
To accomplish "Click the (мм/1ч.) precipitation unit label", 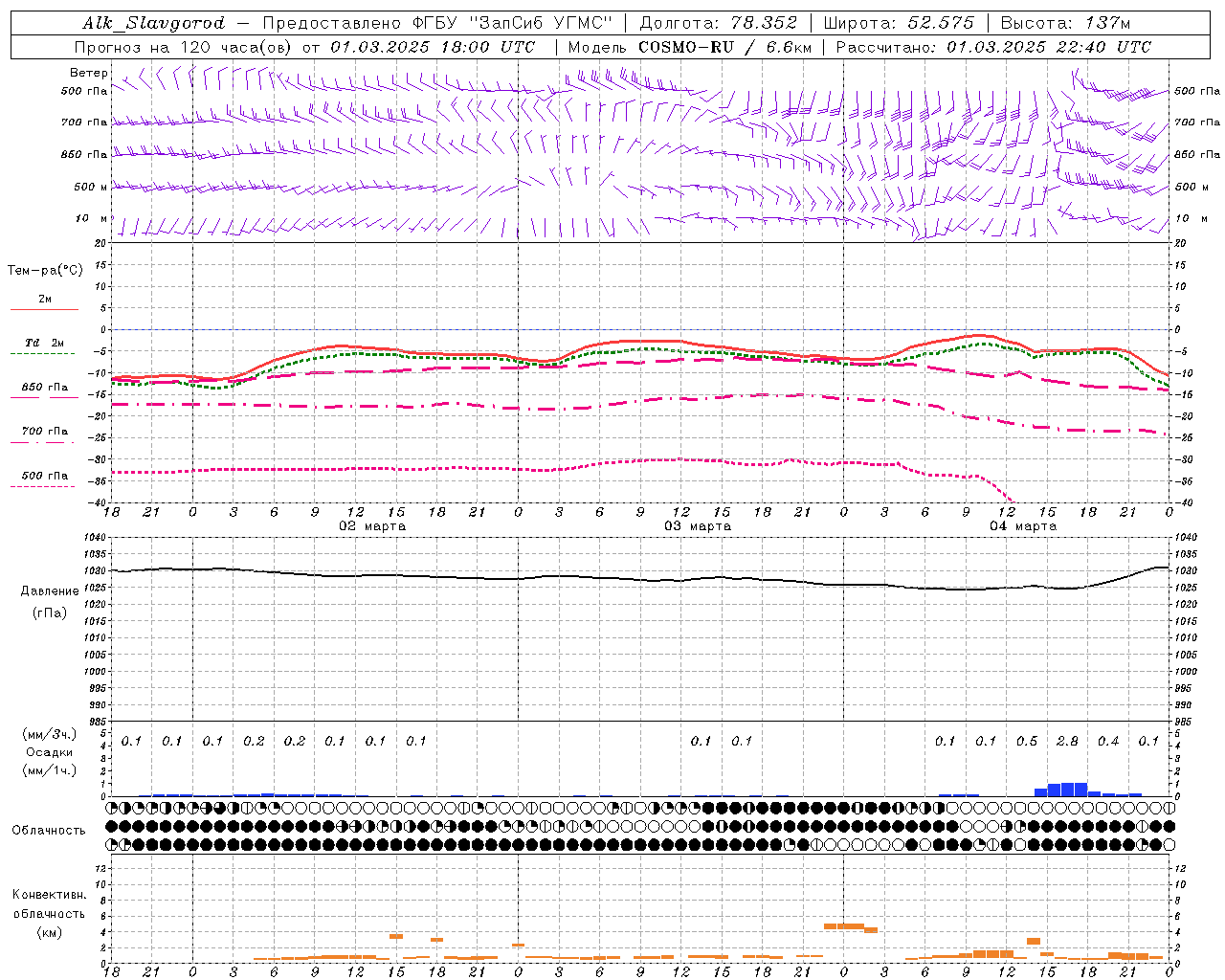I will (50, 770).
